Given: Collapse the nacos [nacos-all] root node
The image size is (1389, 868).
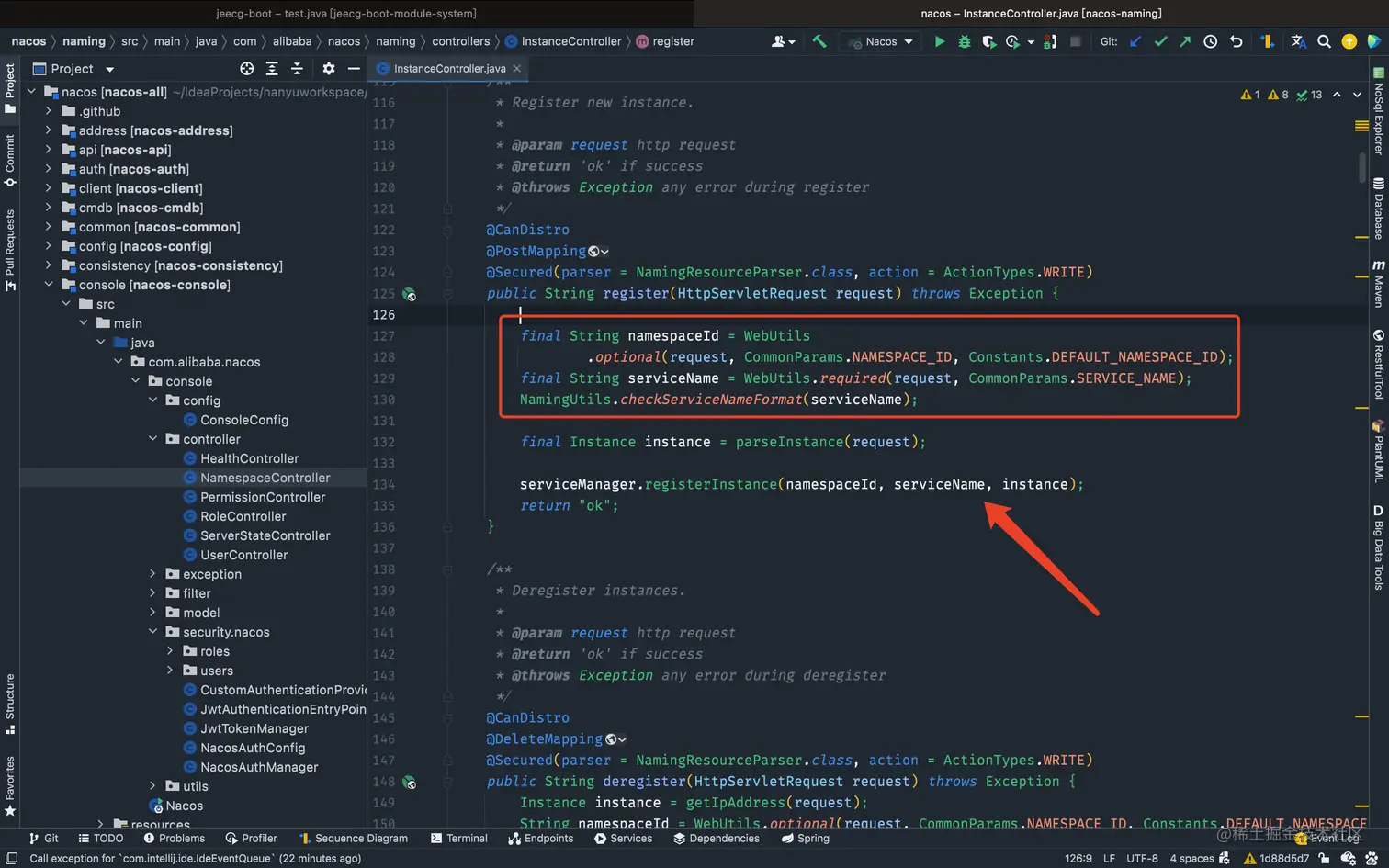Looking at the screenshot, I should pyautogui.click(x=32, y=92).
